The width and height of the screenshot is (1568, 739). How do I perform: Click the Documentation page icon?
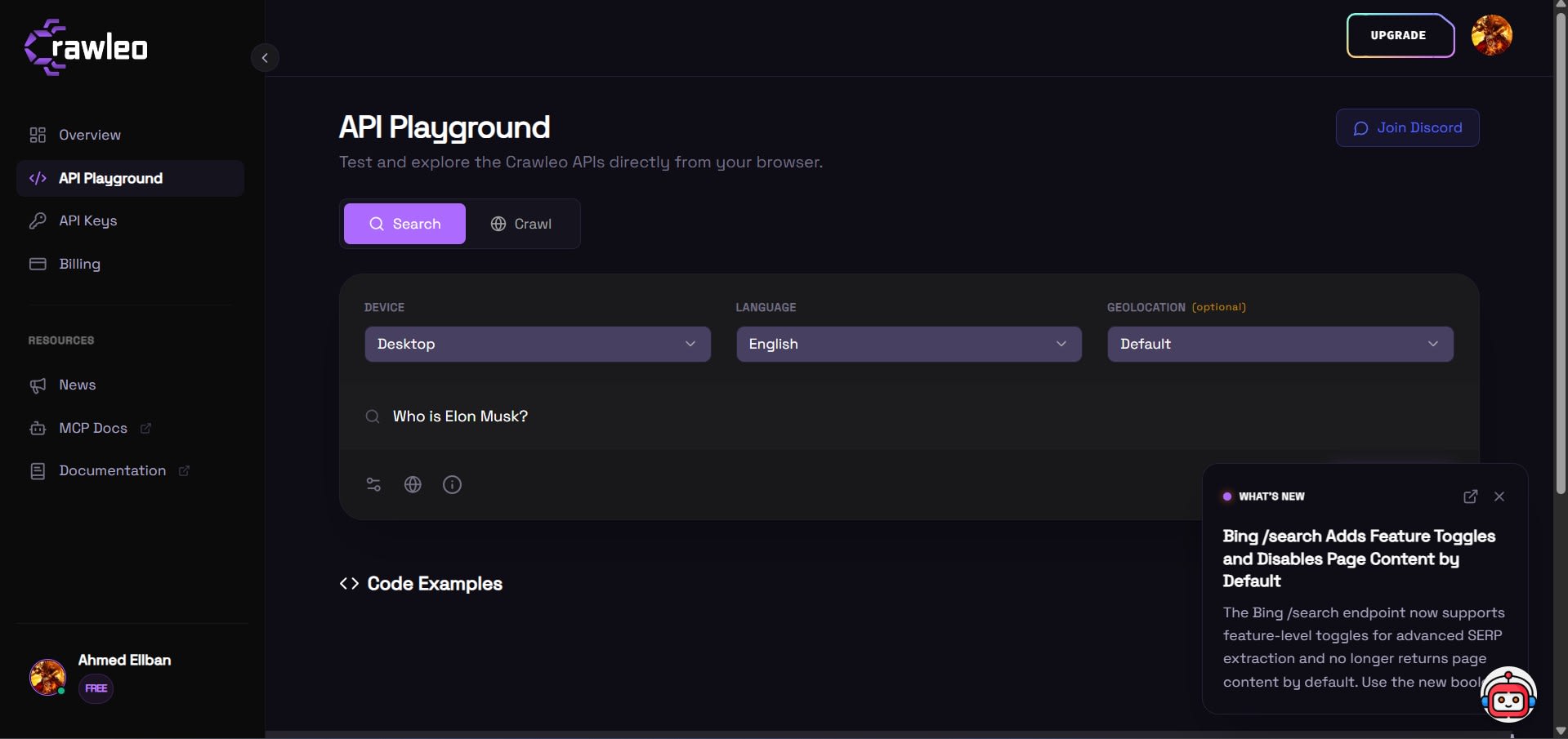coord(38,471)
